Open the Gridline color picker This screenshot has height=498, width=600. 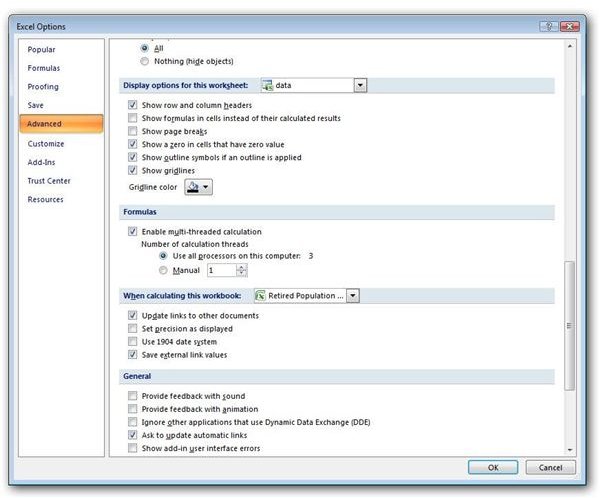pos(198,187)
